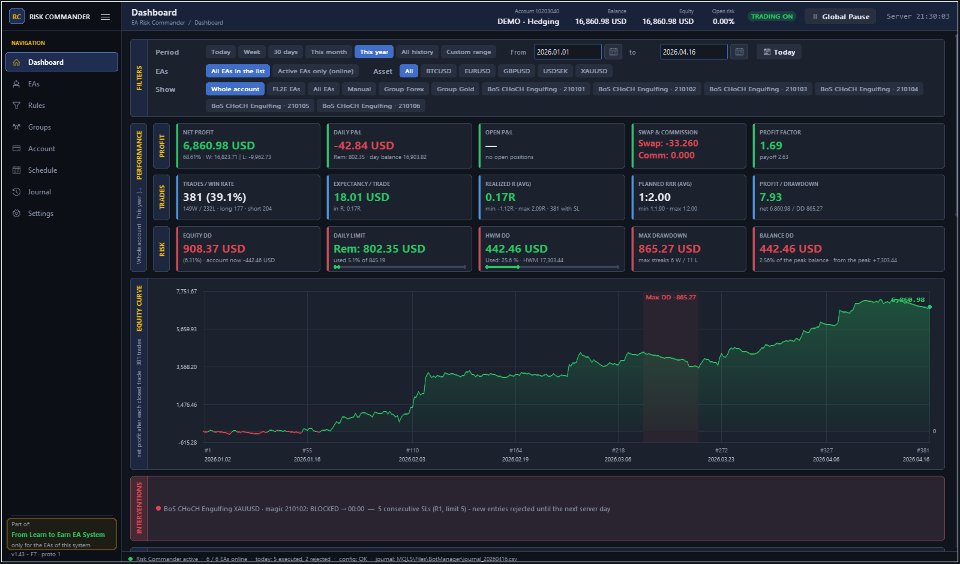Click the Net Profit 6,860.98 USD card
The height and width of the screenshot is (564, 960).
pyautogui.click(x=248, y=146)
